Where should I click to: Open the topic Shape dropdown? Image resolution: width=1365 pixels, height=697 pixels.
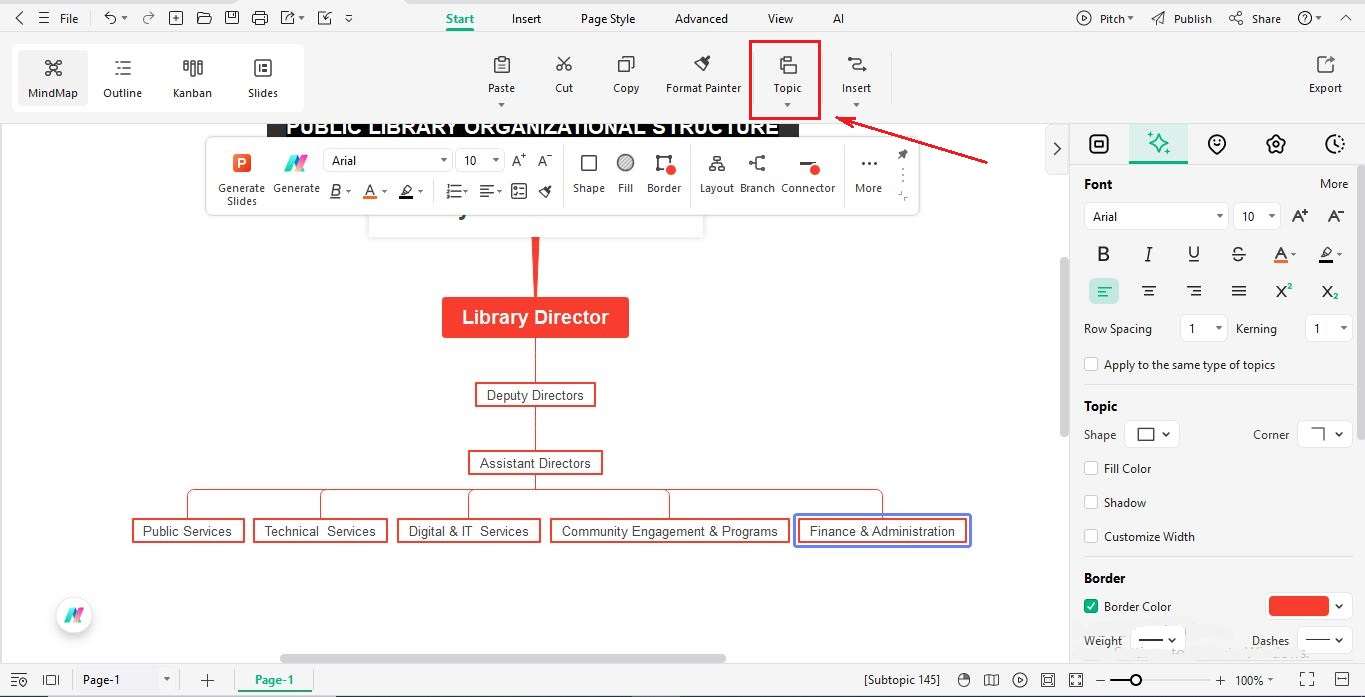pyautogui.click(x=1152, y=434)
